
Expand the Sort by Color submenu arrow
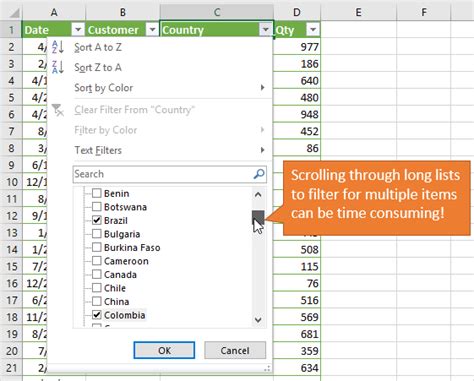tap(262, 88)
